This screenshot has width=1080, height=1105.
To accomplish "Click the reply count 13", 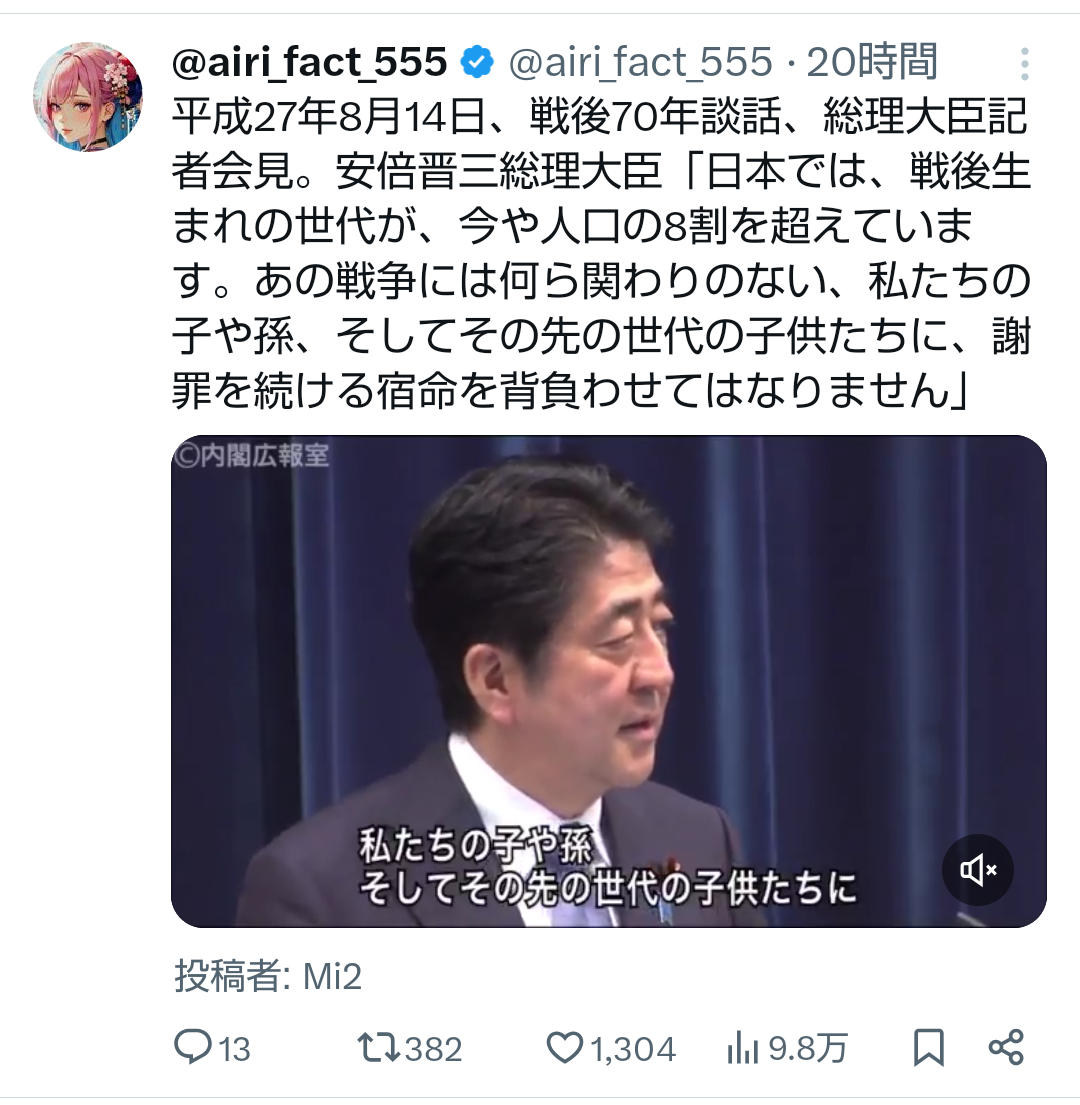I will click(235, 1049).
